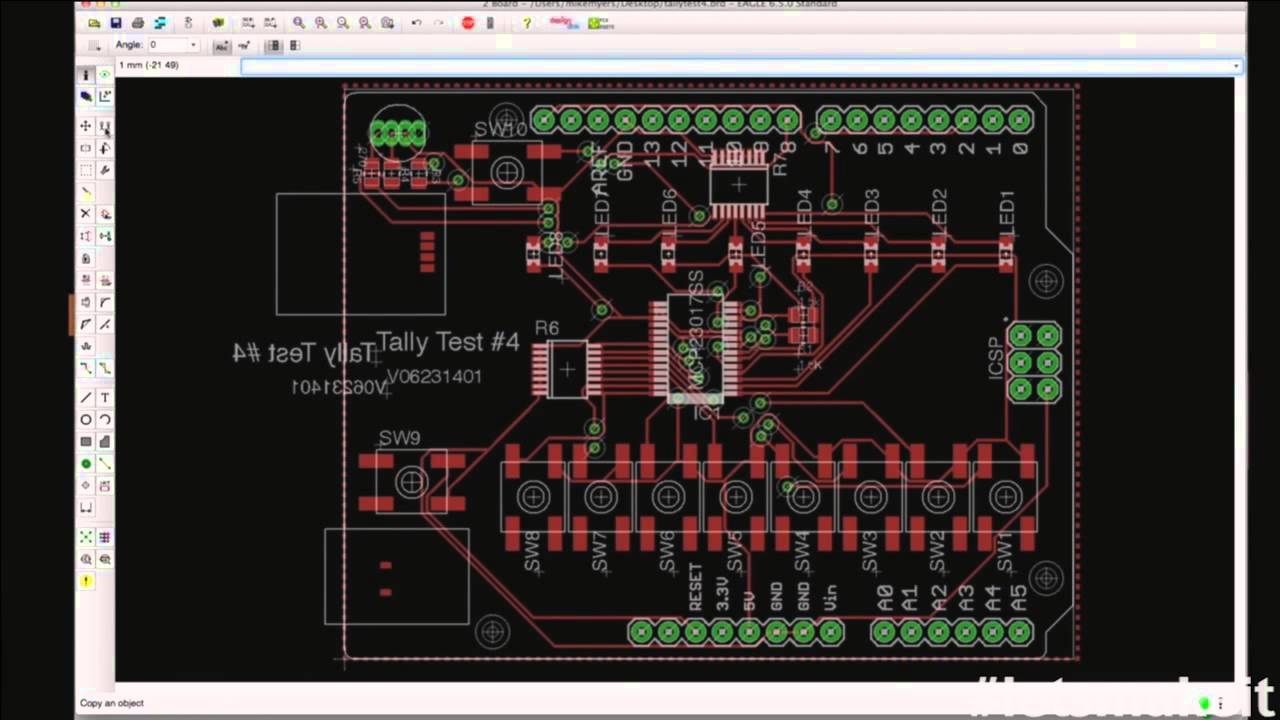This screenshot has height=720, width=1280.
Task: Open a board file with the folder icon
Action: coord(93,23)
